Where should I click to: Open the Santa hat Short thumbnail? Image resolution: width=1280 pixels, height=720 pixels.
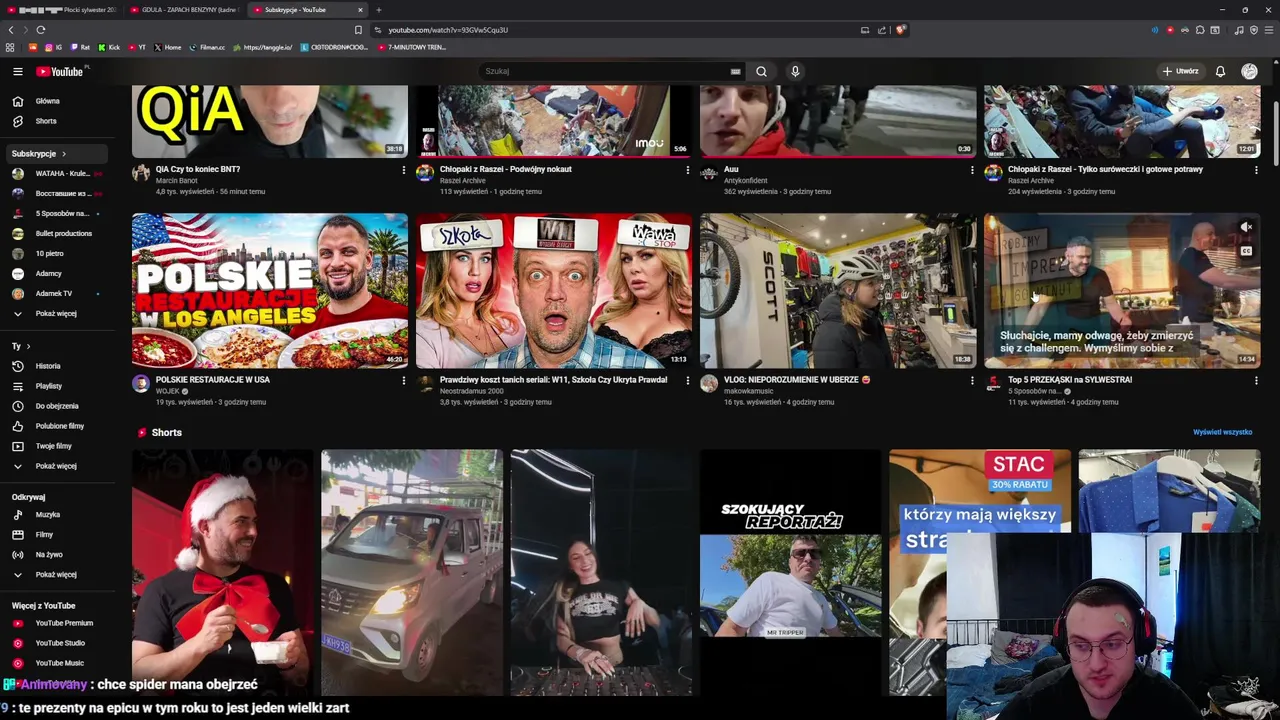tap(222, 572)
